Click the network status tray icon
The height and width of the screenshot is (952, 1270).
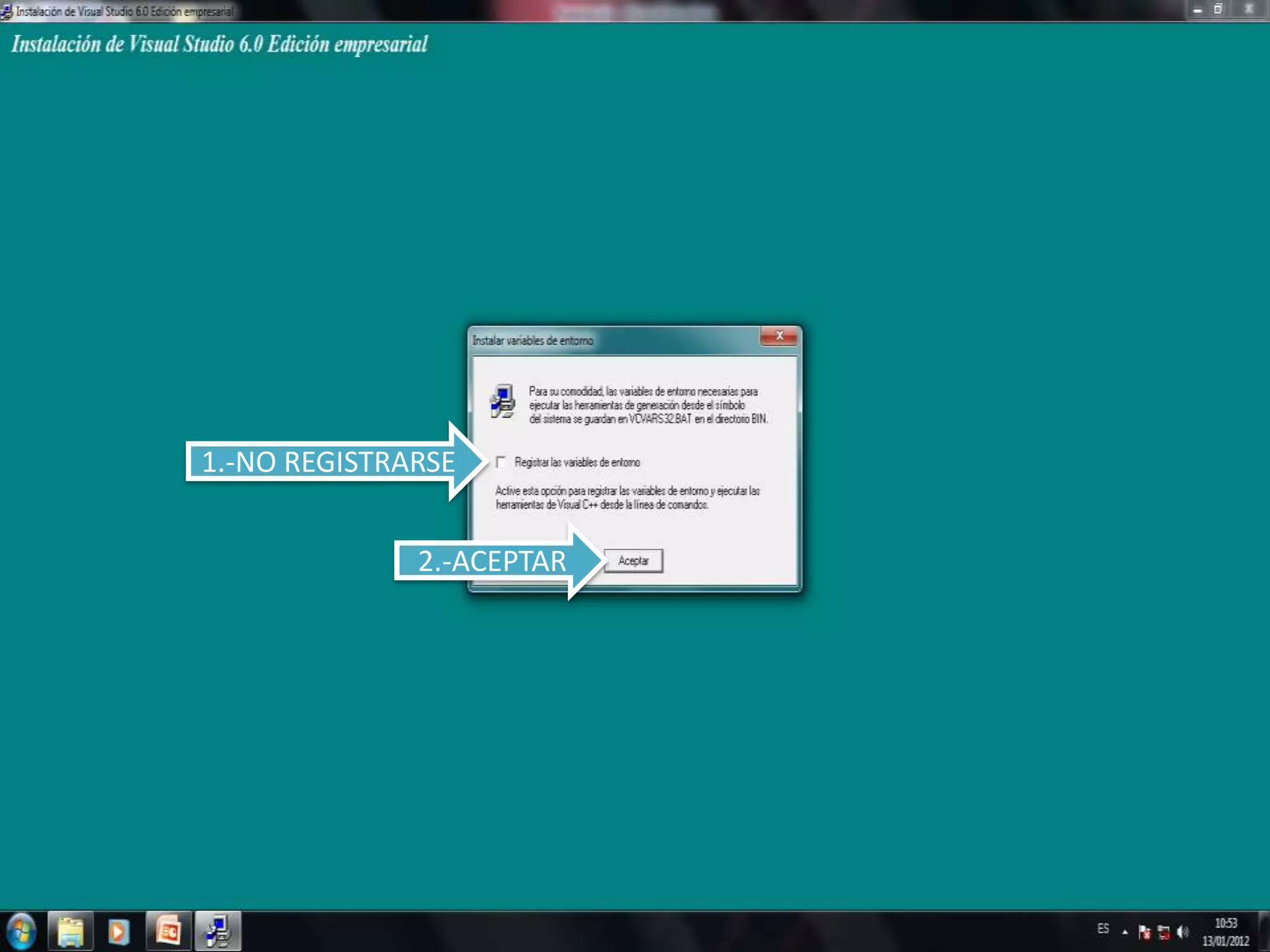[1164, 932]
